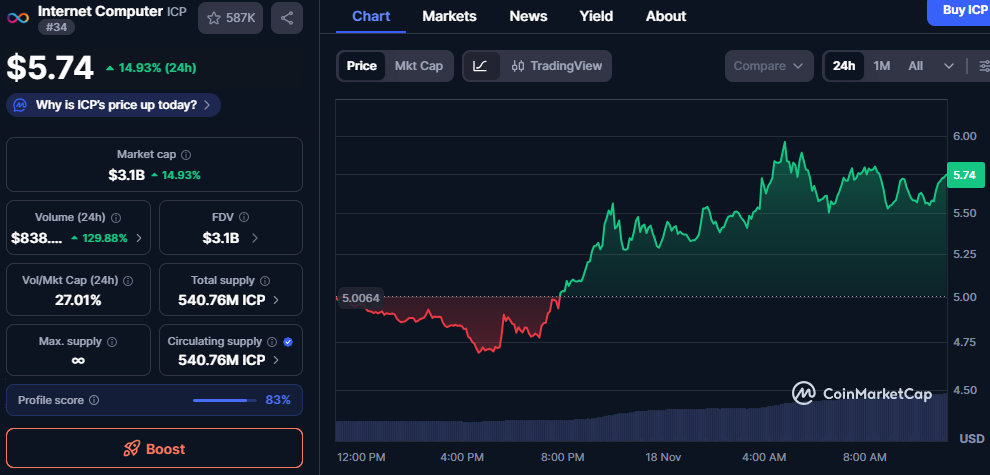Switch to the Markets tab
Viewport: 990px width, 475px height.
449,16
